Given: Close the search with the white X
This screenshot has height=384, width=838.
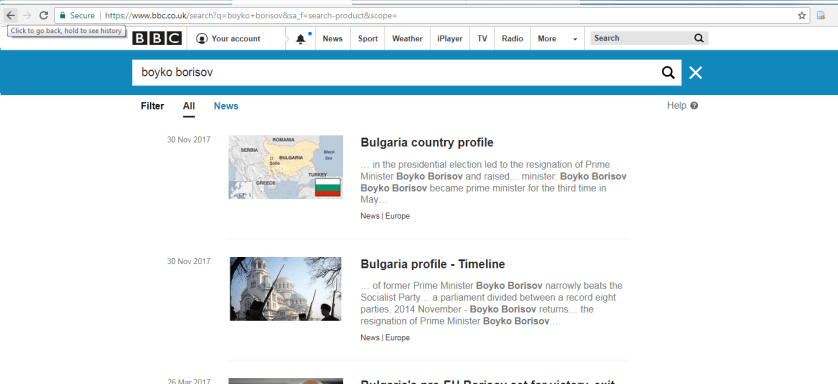Looking at the screenshot, I should tap(695, 73).
